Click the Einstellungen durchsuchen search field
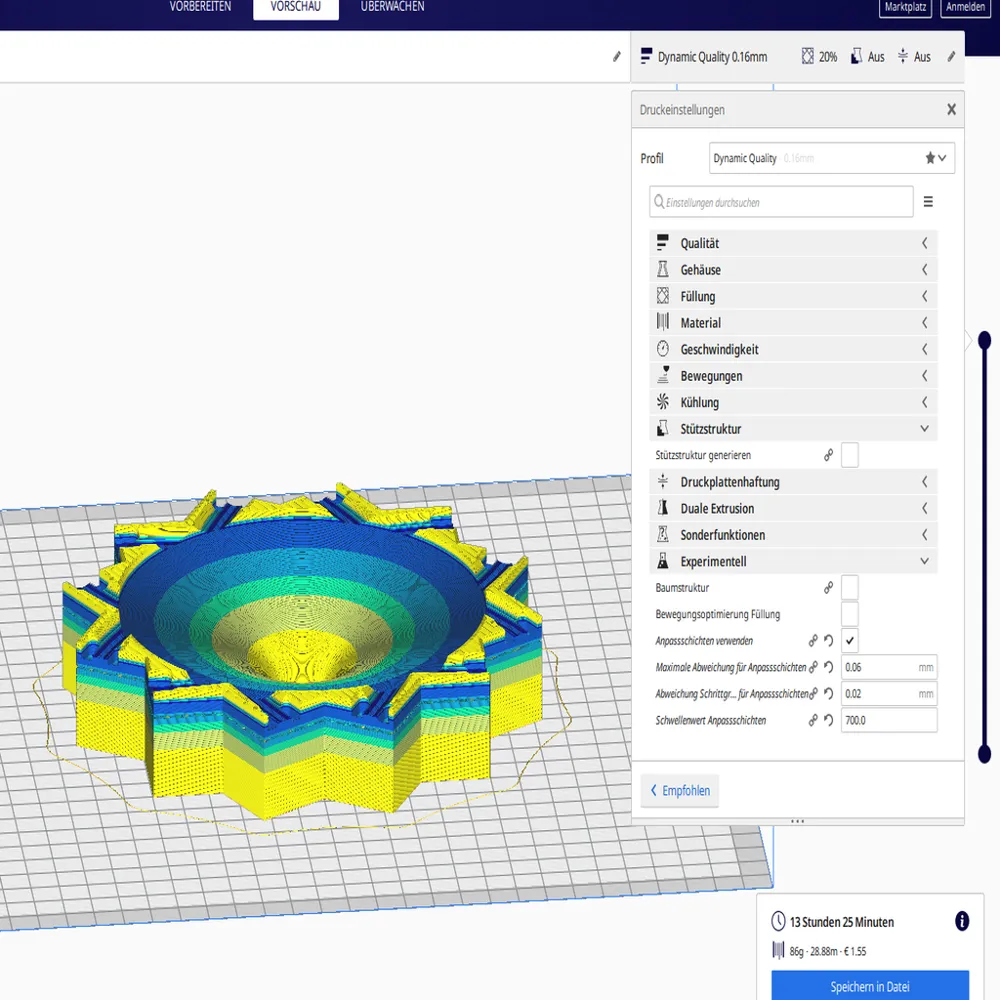Viewport: 1000px width, 1000px height. click(x=780, y=201)
